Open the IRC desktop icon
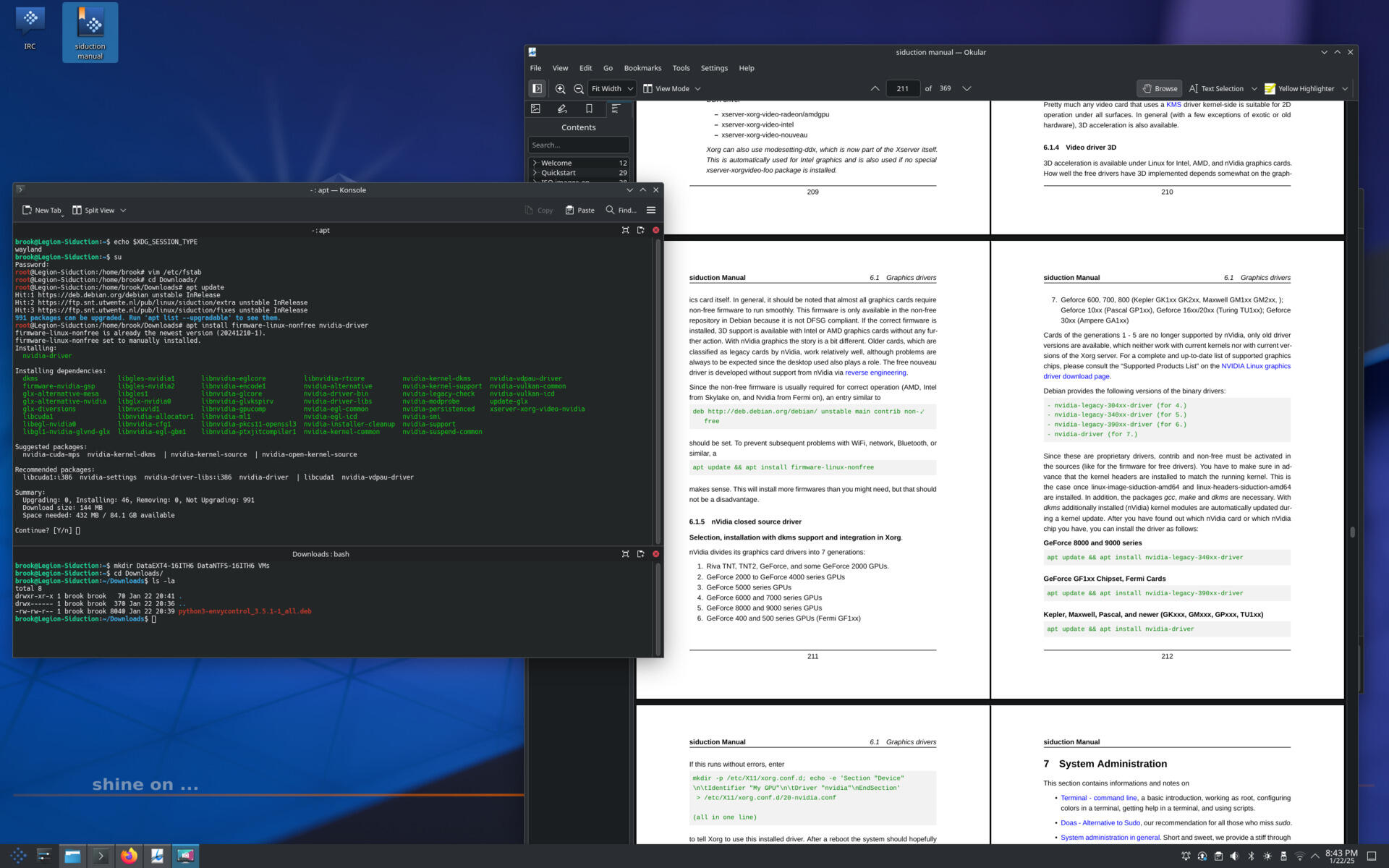Viewport: 1389px width, 868px height. pos(30,29)
